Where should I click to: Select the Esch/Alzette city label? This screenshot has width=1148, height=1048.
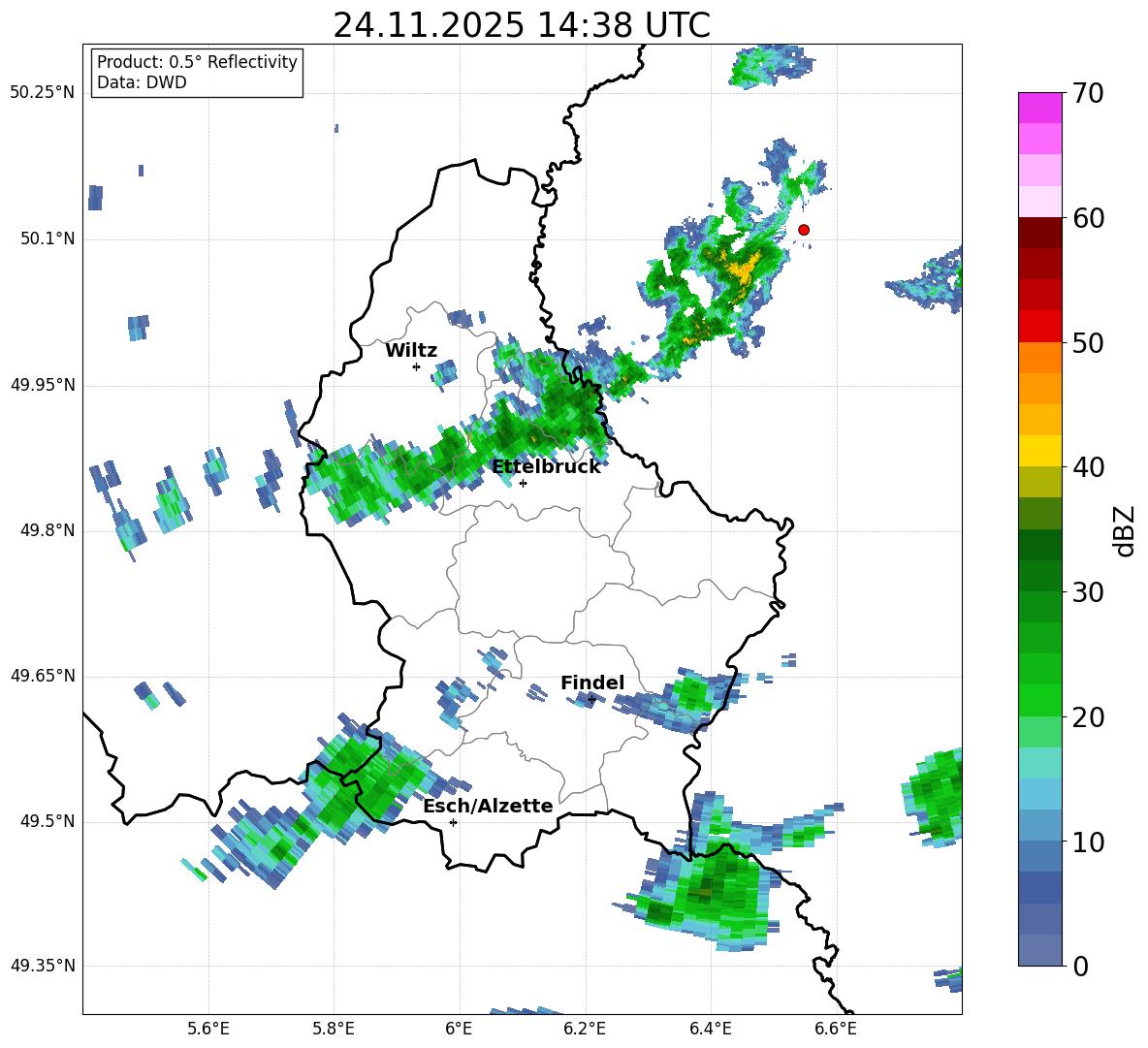coord(488,806)
